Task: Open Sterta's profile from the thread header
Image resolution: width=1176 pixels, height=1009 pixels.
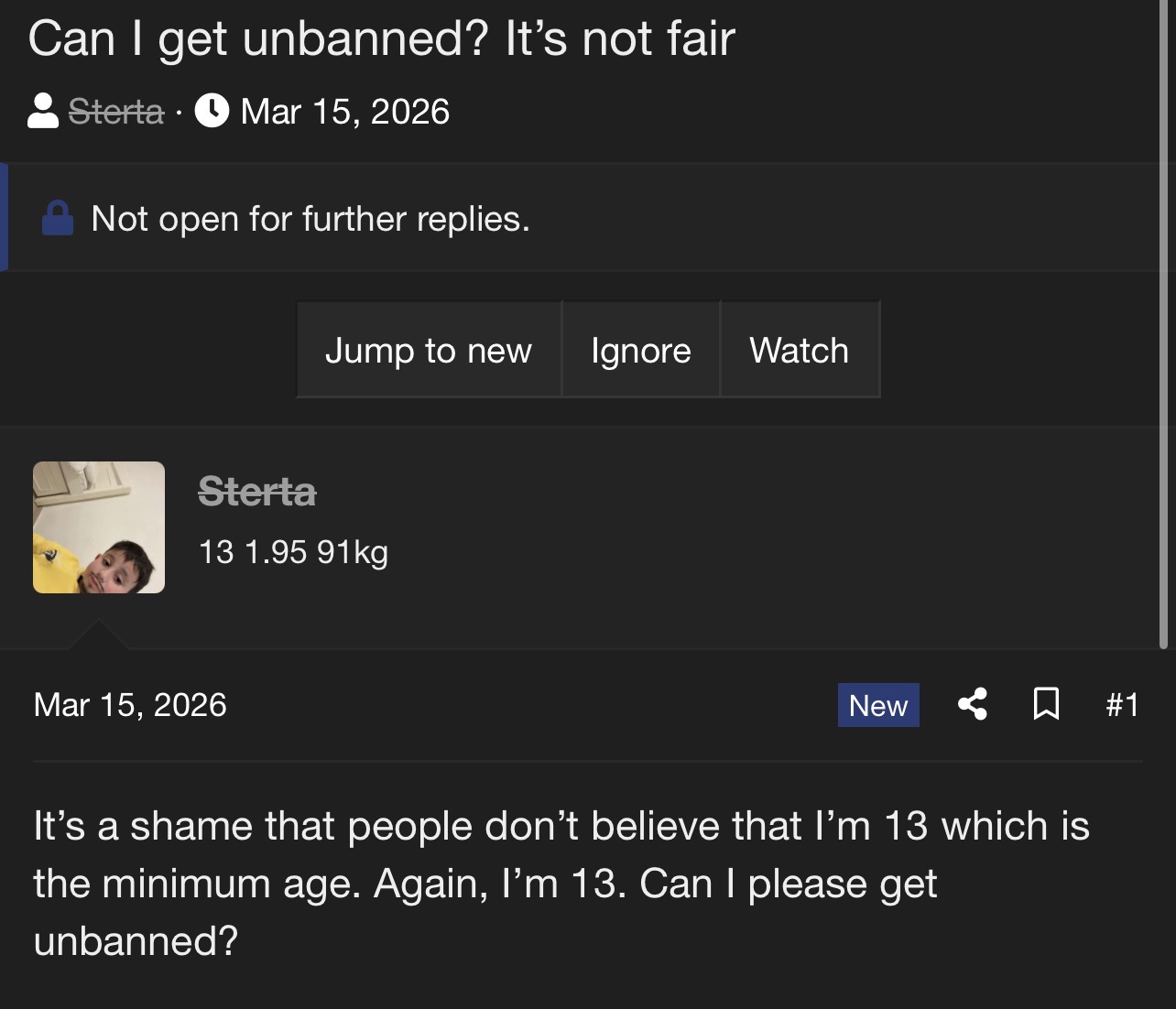Action: [x=116, y=112]
